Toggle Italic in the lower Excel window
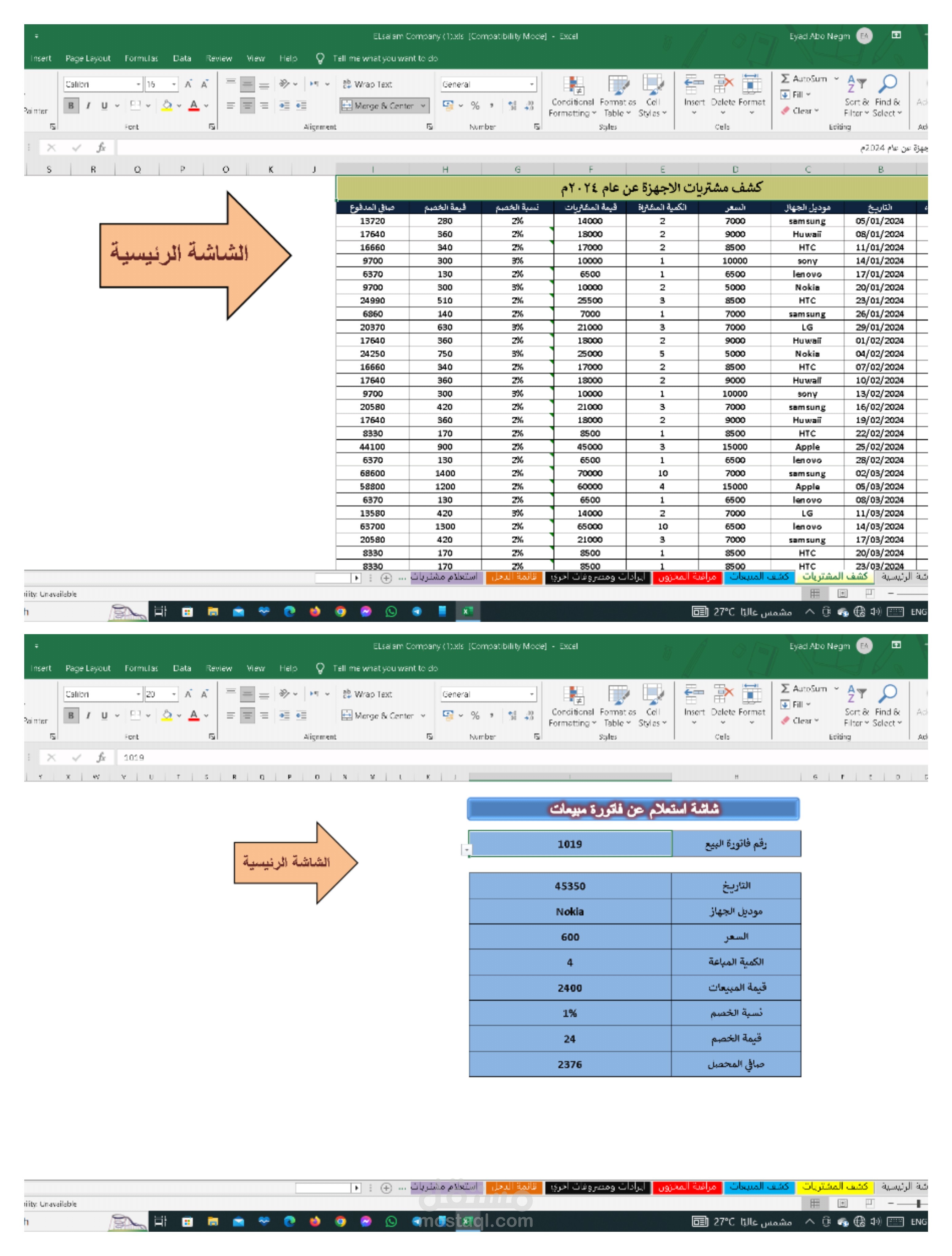The image size is (952, 1256). point(88,715)
